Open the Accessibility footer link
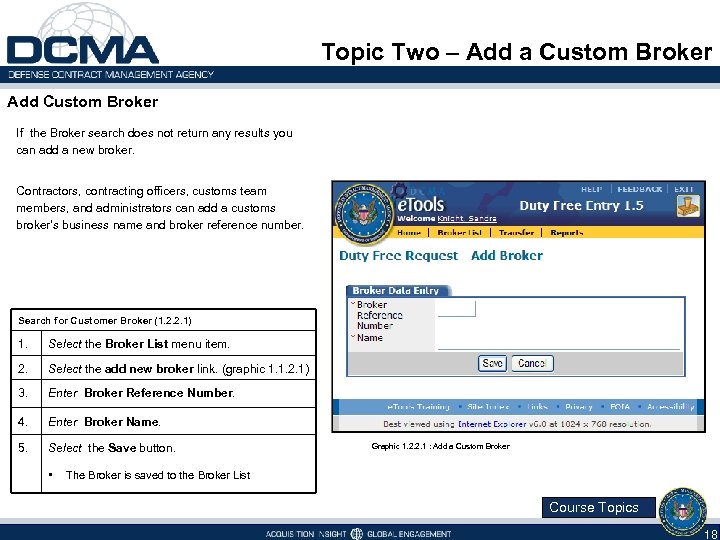 pyautogui.click(x=670, y=407)
